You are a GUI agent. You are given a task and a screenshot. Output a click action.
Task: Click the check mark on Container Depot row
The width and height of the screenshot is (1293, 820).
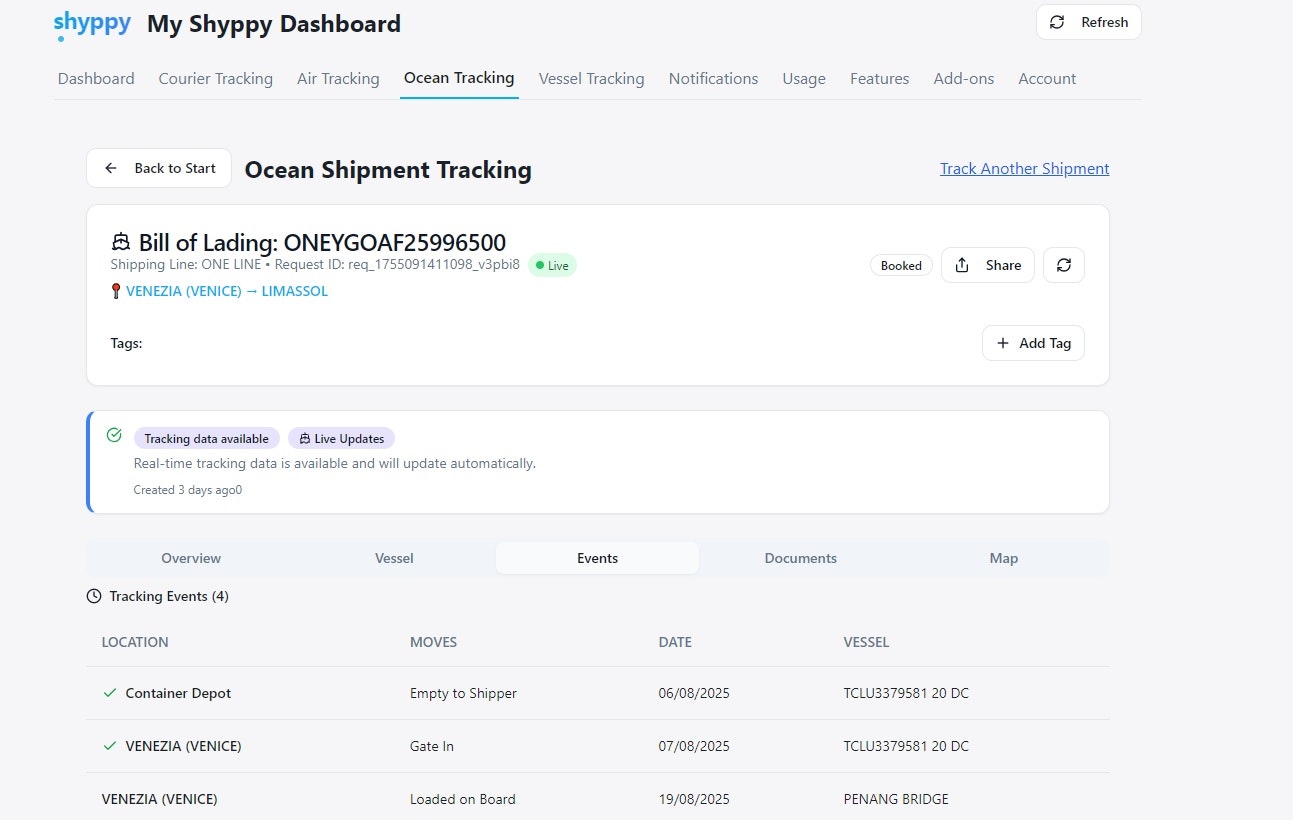pos(109,693)
